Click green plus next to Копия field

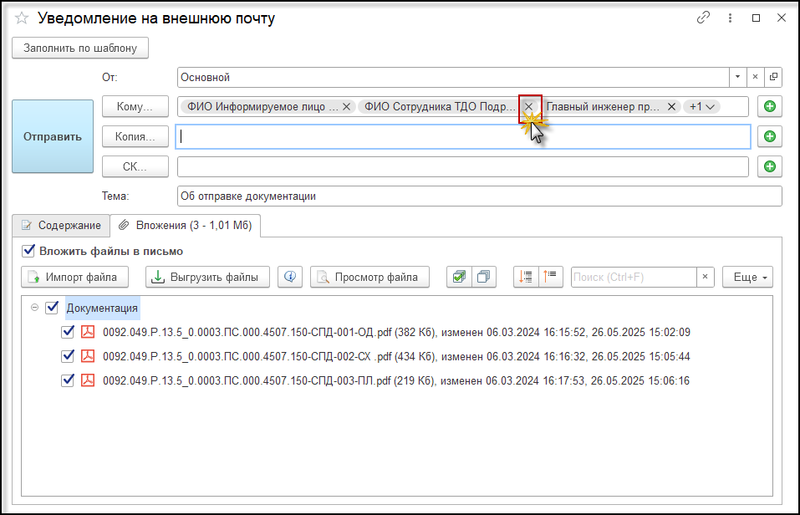pos(769,136)
